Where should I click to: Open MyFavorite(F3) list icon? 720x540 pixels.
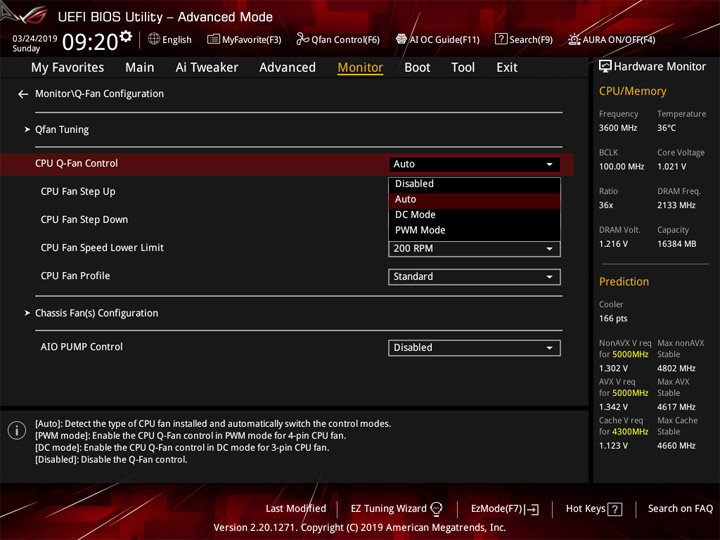213,39
